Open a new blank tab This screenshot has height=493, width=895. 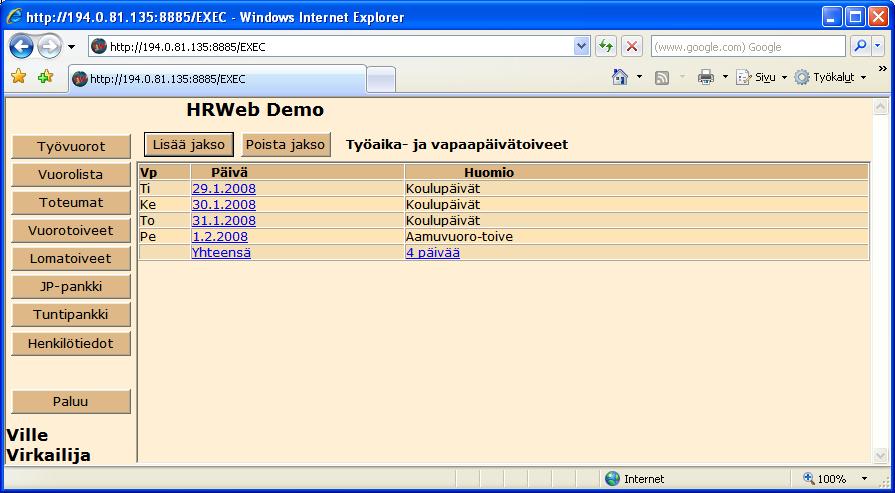380,79
